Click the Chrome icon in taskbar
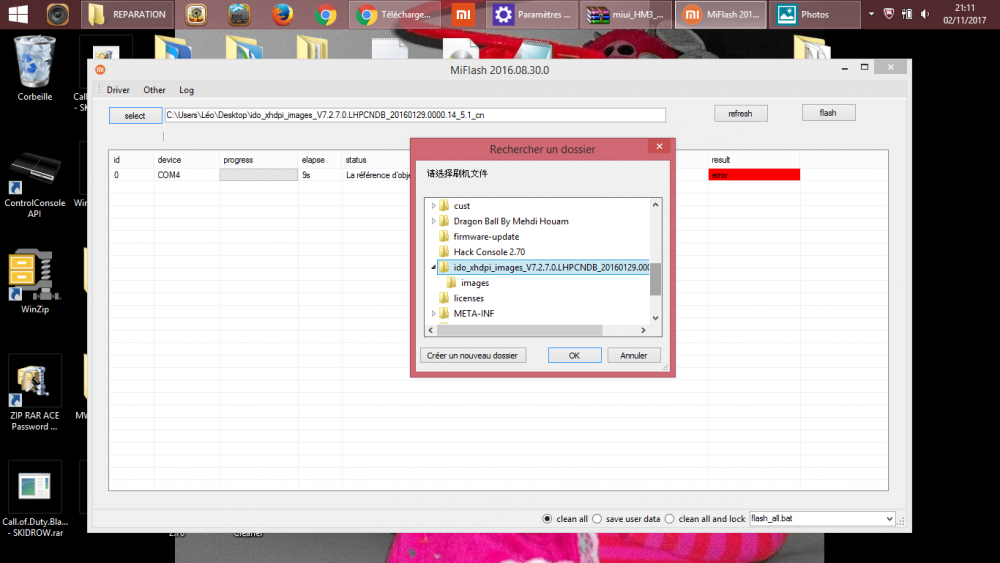The image size is (1000, 563). [x=325, y=15]
